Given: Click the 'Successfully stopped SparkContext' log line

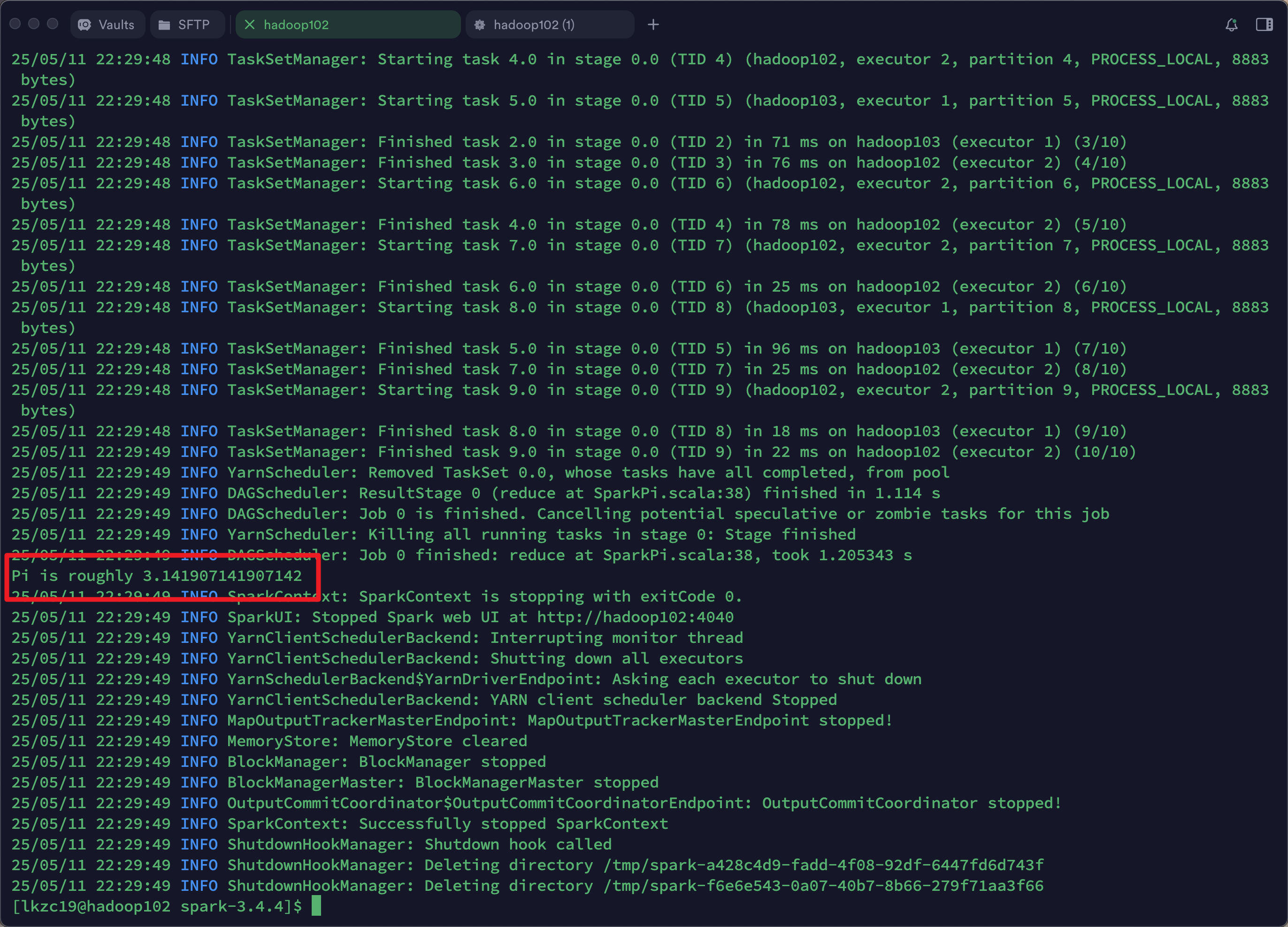Looking at the screenshot, I should click(513, 824).
